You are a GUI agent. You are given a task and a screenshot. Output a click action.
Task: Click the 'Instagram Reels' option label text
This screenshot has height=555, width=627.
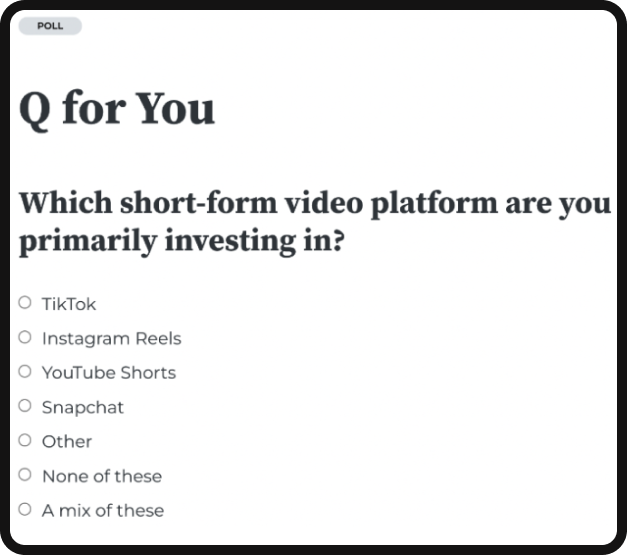tap(111, 338)
